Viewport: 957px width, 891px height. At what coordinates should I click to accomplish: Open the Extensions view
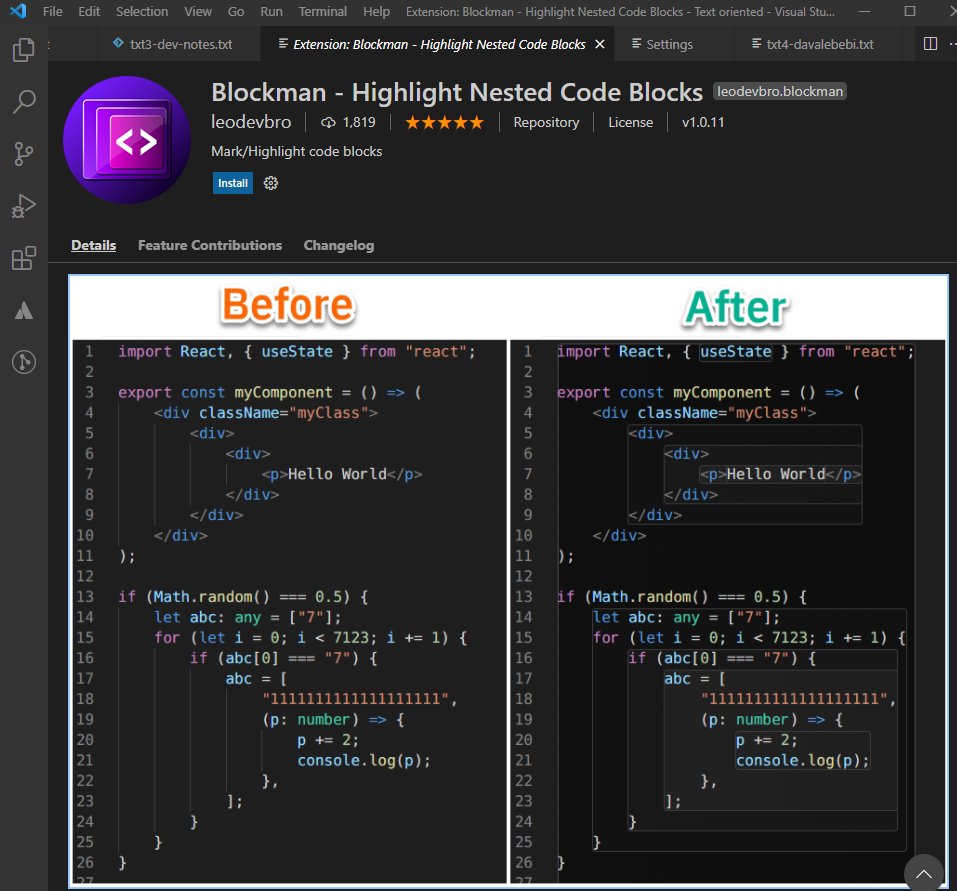tap(23, 258)
